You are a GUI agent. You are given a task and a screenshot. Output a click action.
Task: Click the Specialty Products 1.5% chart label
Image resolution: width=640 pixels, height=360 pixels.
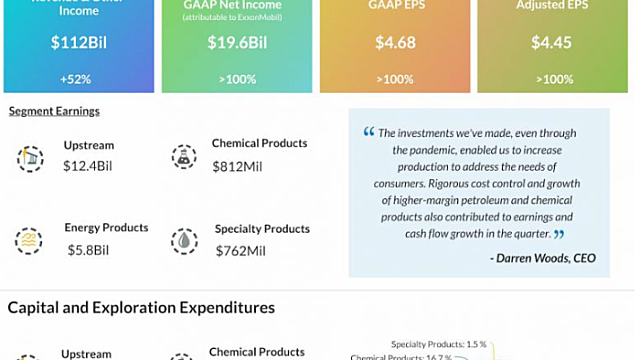[439, 344]
